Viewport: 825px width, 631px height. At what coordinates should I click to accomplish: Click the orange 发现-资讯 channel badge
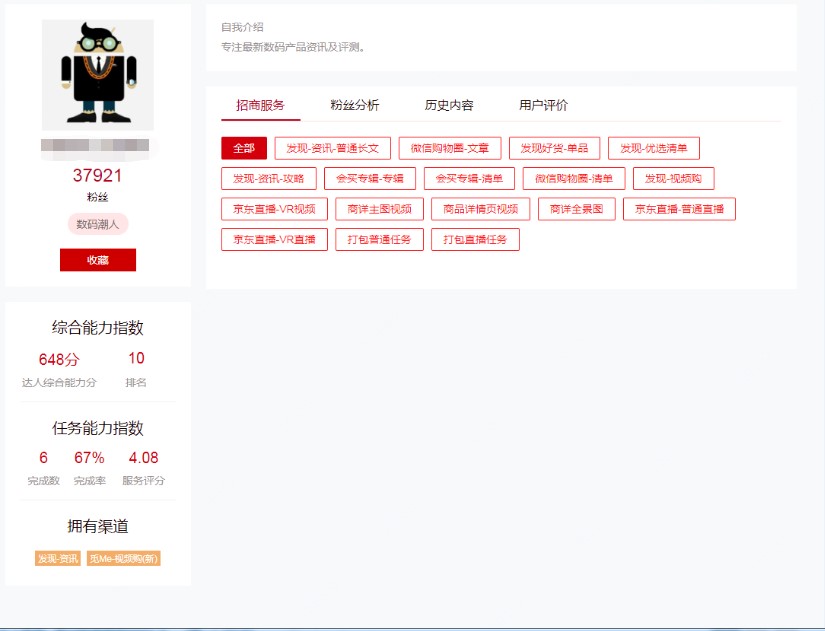coord(58,559)
